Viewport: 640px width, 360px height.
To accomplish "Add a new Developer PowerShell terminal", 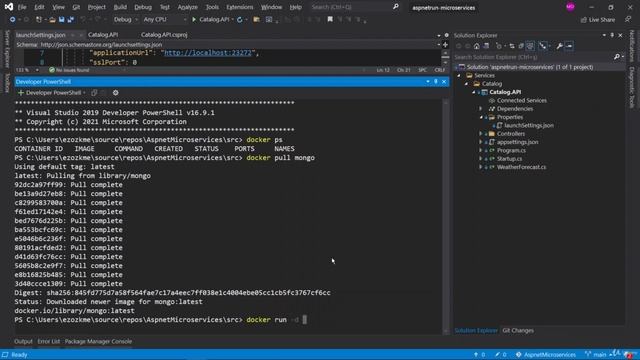I will point(21,93).
